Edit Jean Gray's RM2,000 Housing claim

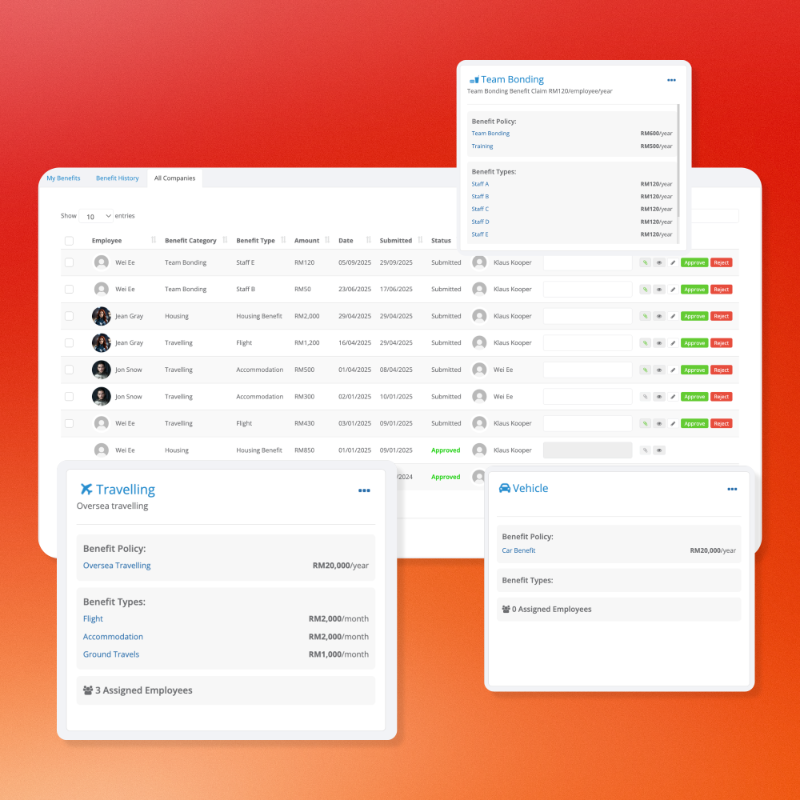[673, 316]
